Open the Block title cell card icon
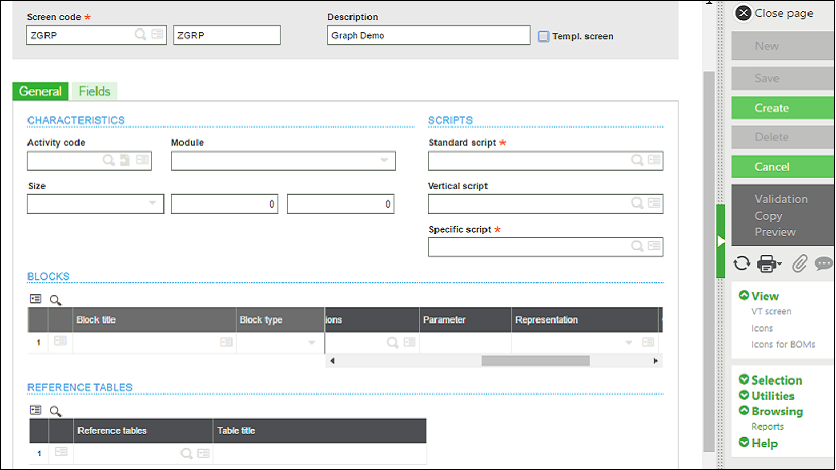836x470 pixels. (x=227, y=342)
